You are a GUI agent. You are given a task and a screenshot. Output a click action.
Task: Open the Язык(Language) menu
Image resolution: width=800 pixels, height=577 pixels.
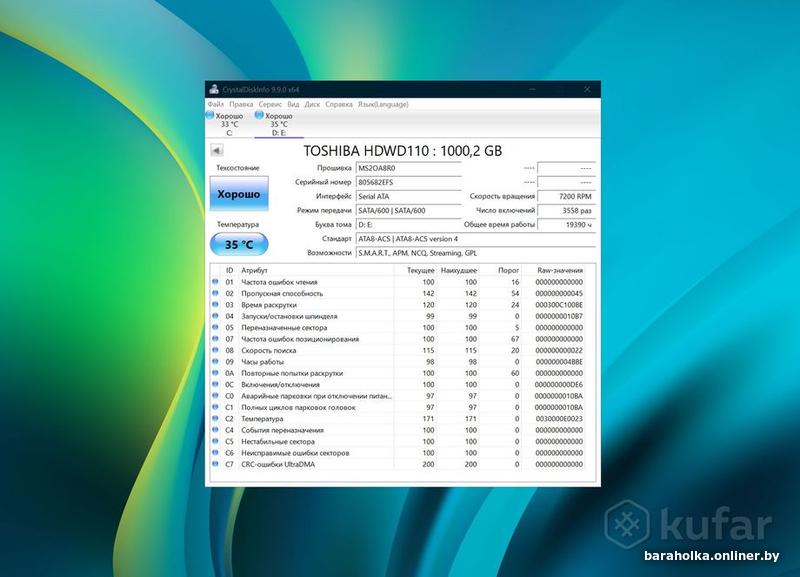[383, 104]
